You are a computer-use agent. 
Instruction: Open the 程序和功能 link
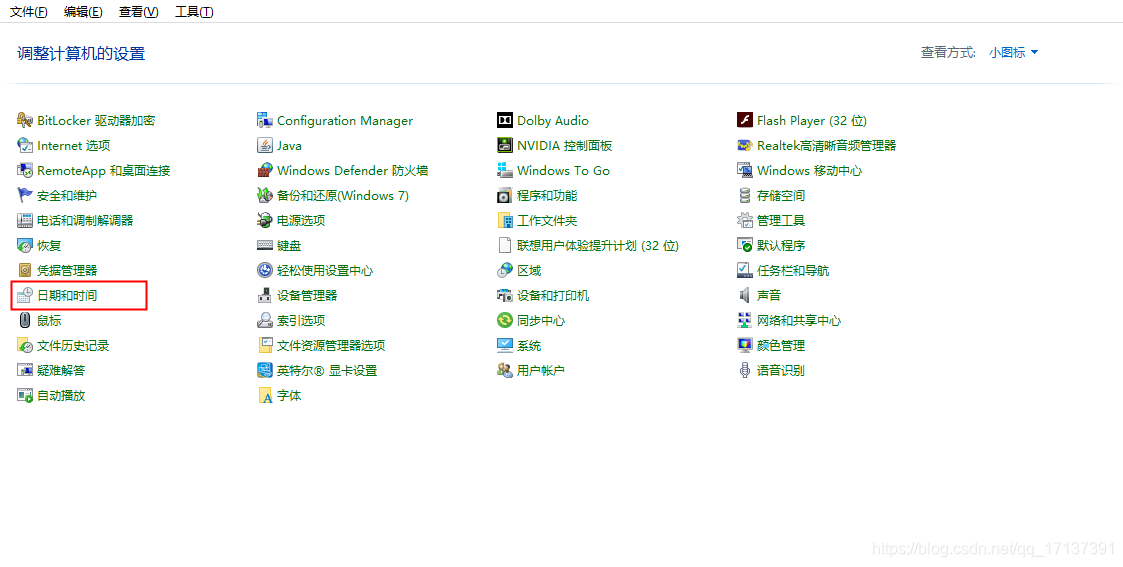[x=547, y=195]
